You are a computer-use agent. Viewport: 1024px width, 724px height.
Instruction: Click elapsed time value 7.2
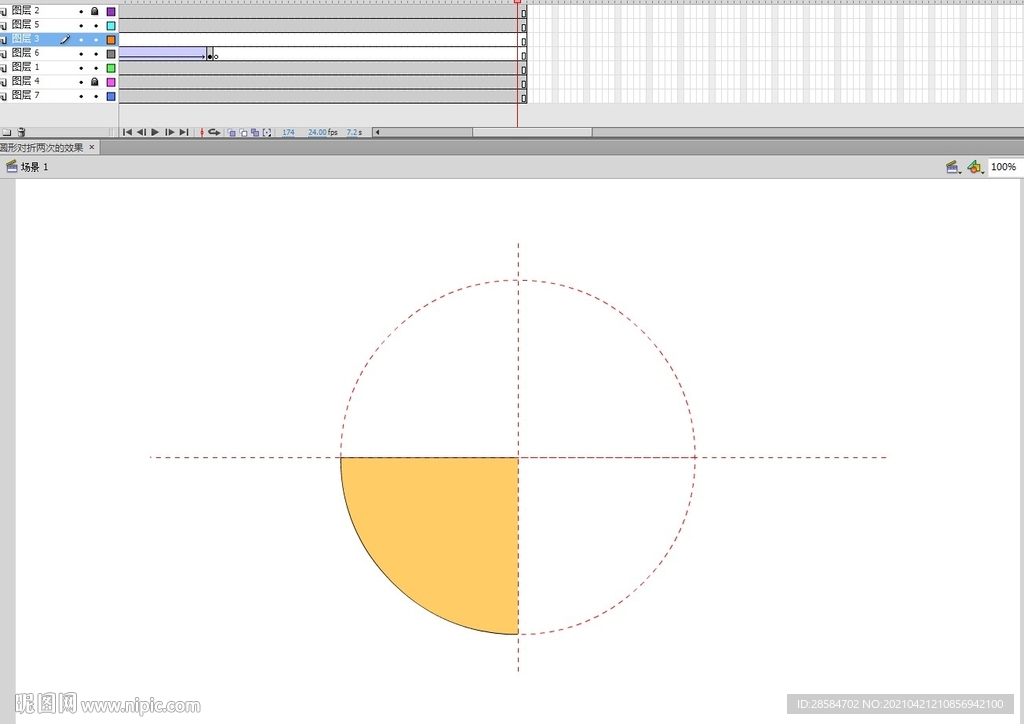point(351,132)
